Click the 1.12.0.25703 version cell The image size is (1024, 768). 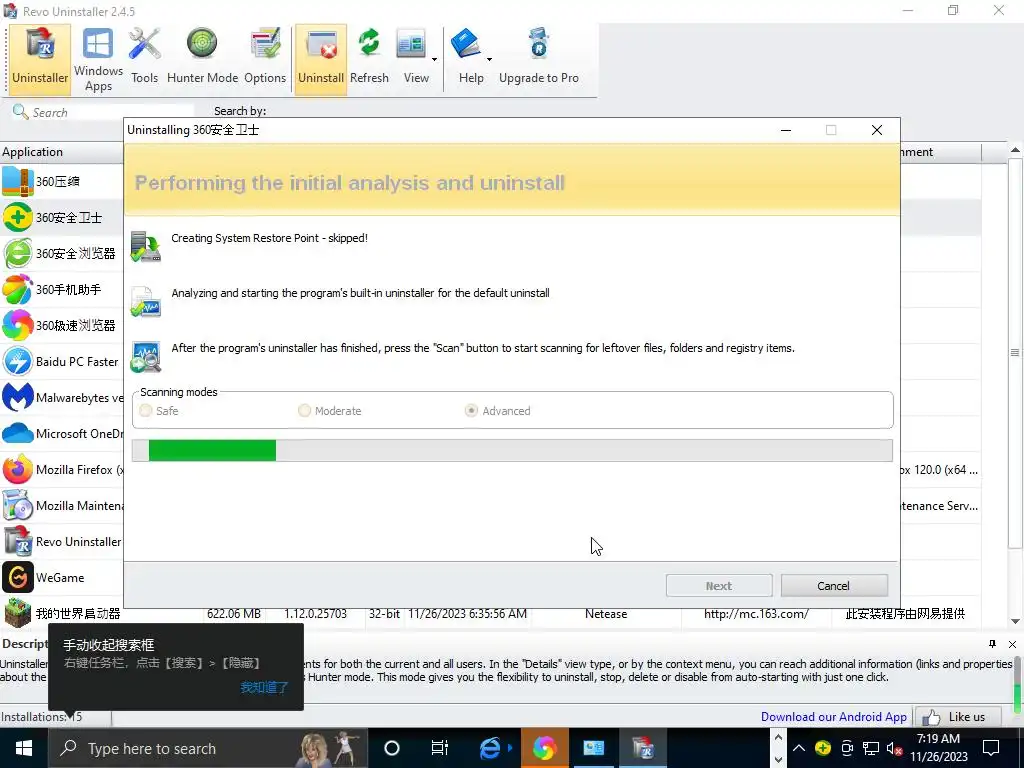point(315,614)
